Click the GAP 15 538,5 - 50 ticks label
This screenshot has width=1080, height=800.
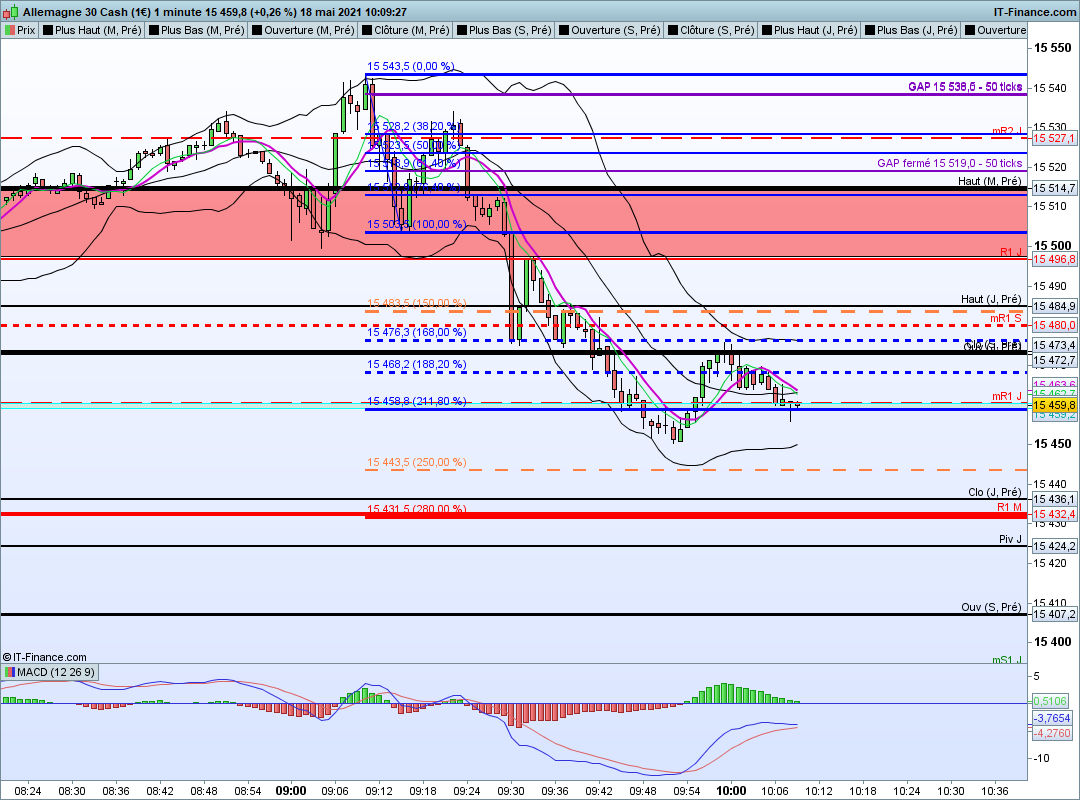click(965, 87)
